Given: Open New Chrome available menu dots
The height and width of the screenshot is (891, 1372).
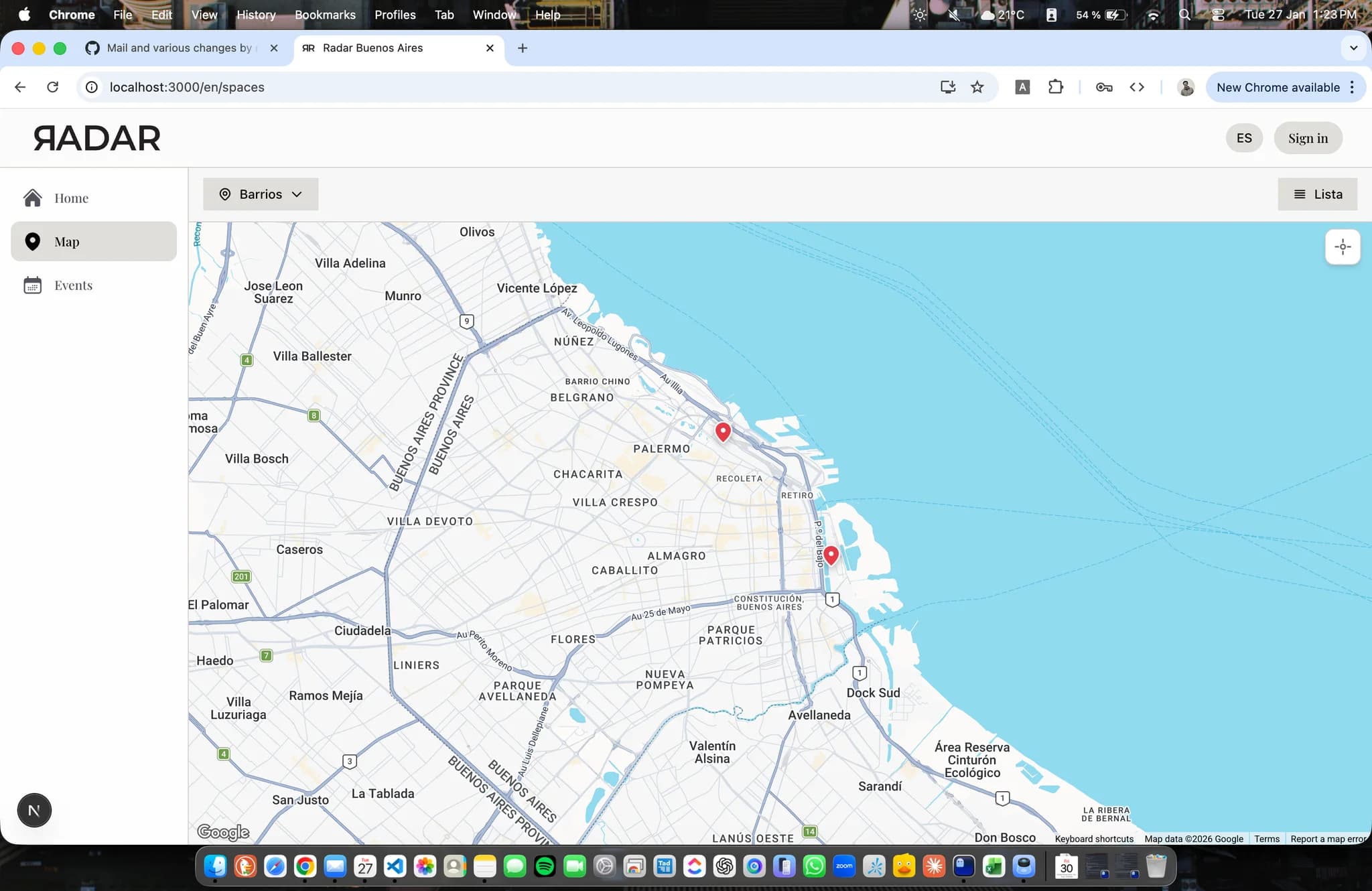Looking at the screenshot, I should pos(1352,87).
